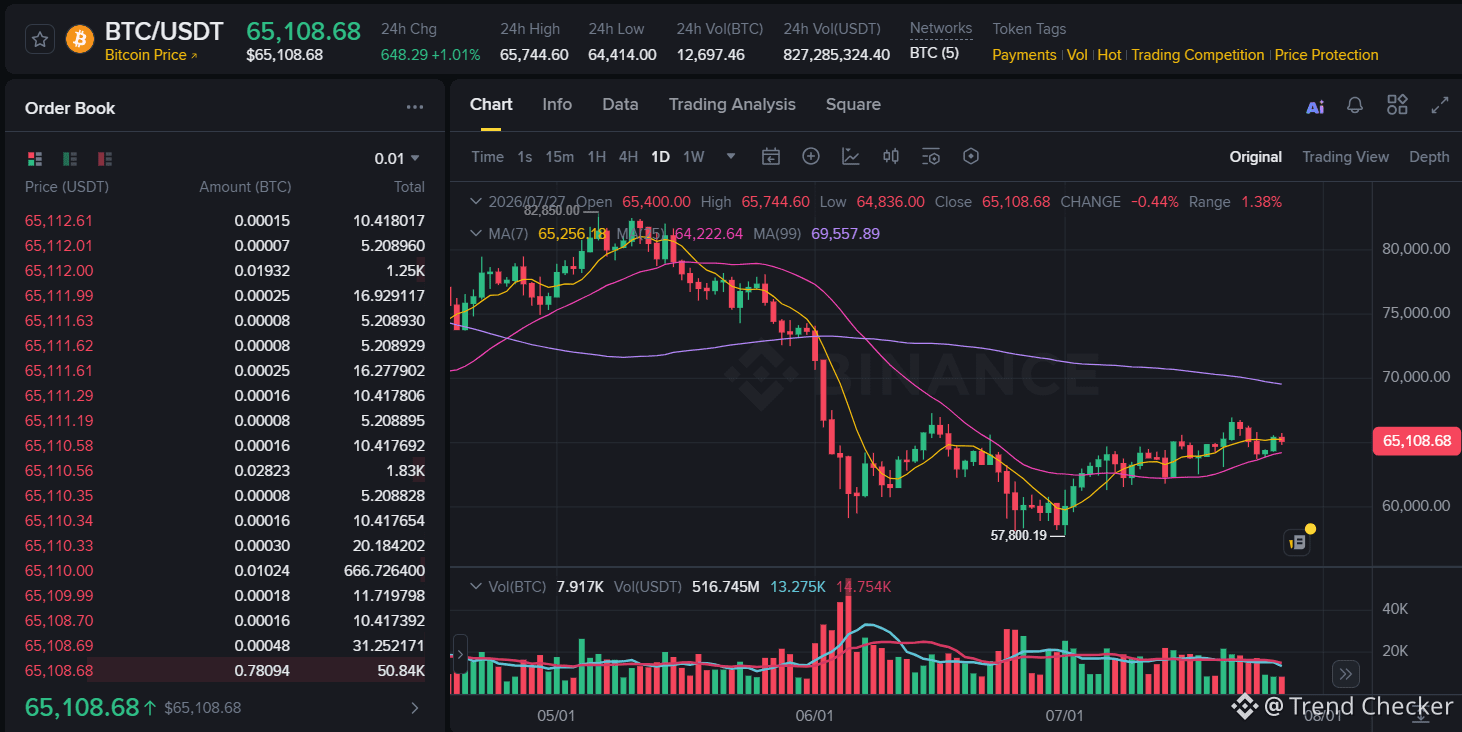The width and height of the screenshot is (1462, 732).
Task: Open technical indicators line-chart icon
Action: click(x=851, y=156)
